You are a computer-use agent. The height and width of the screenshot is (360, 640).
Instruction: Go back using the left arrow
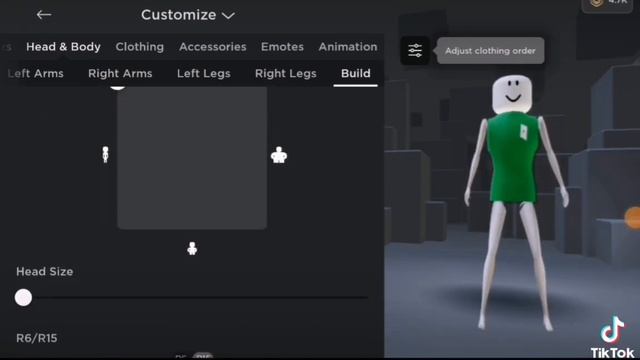(x=44, y=15)
